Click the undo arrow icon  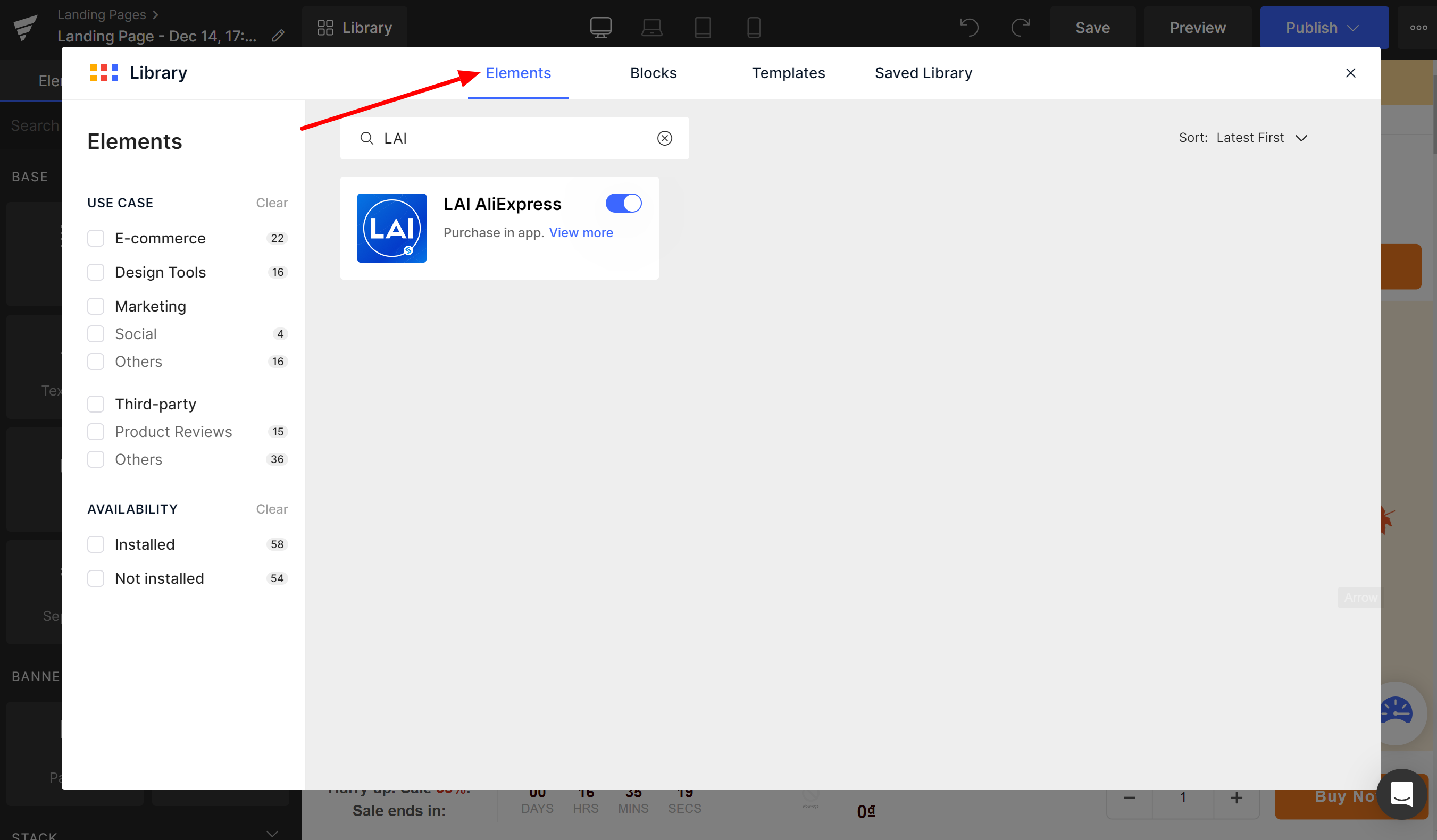click(969, 27)
